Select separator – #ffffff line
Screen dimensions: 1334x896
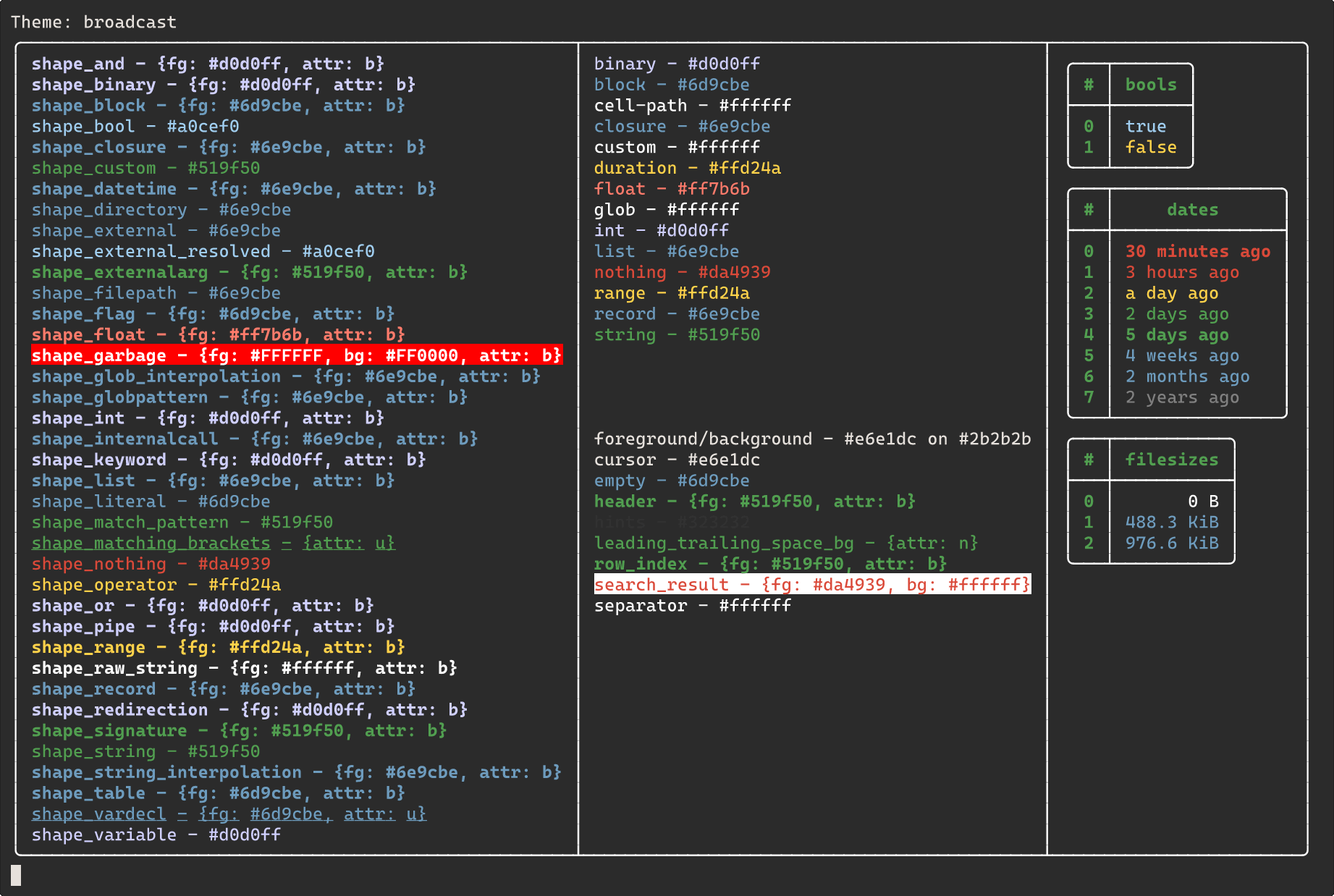693,606
